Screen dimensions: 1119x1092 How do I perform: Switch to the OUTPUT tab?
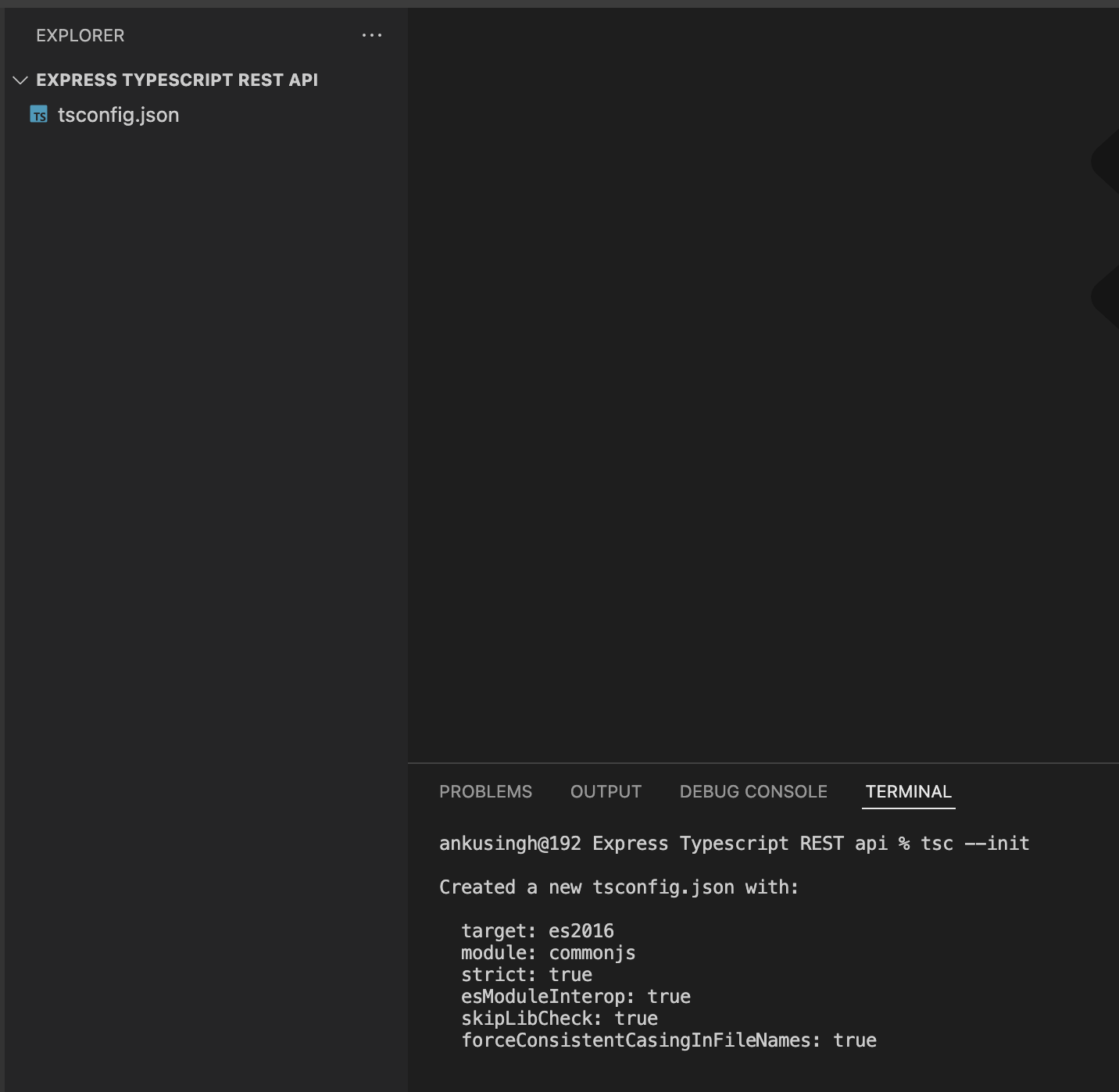pos(606,791)
